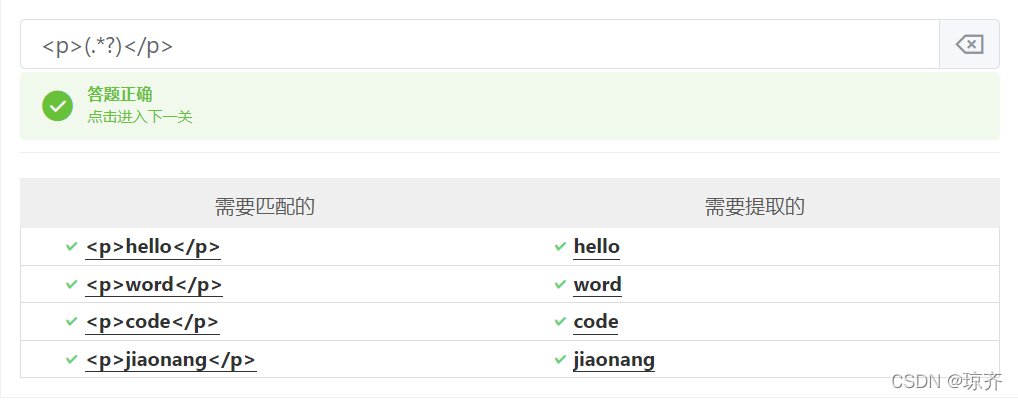This screenshot has height=400, width=1018.
Task: Click the backspace clear icon beside regex input
Action: 969,45
